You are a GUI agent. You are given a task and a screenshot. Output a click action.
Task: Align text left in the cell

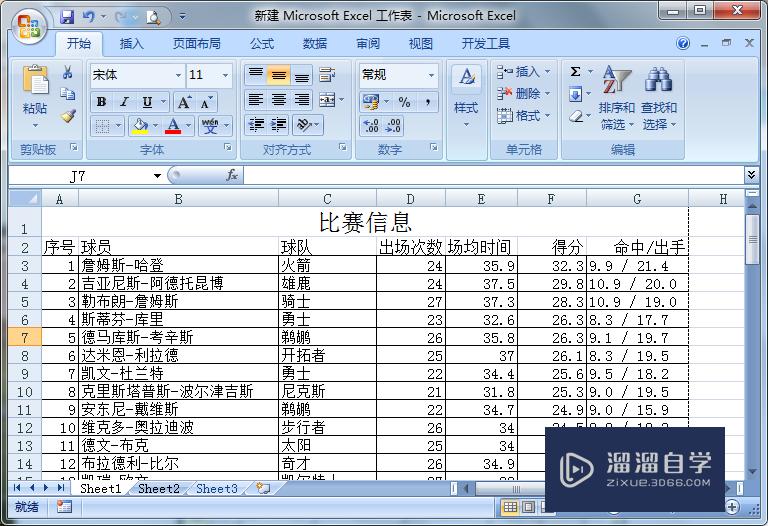pyautogui.click(x=256, y=100)
